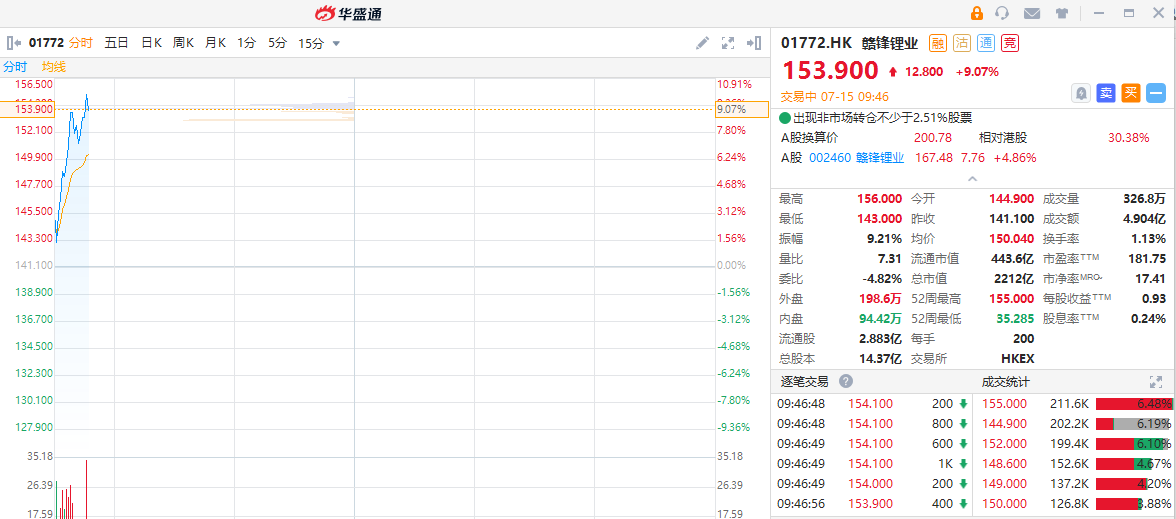Click the blue minus button
The height and width of the screenshot is (519, 1176).
click(x=1156, y=93)
